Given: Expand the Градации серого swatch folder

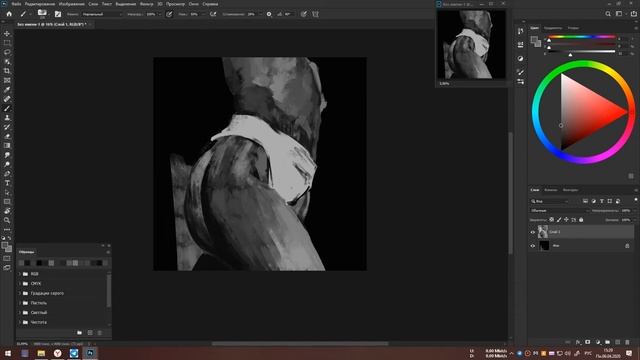Looking at the screenshot, I should click(20, 293).
